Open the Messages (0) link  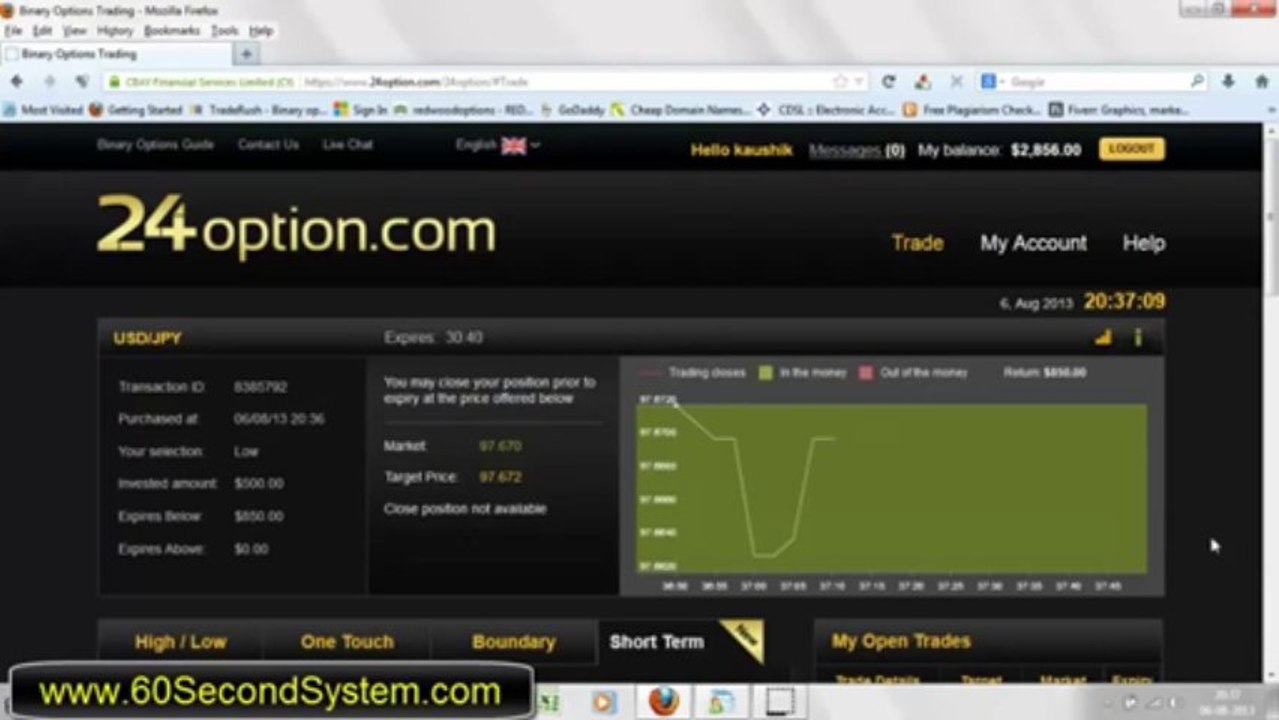point(856,150)
